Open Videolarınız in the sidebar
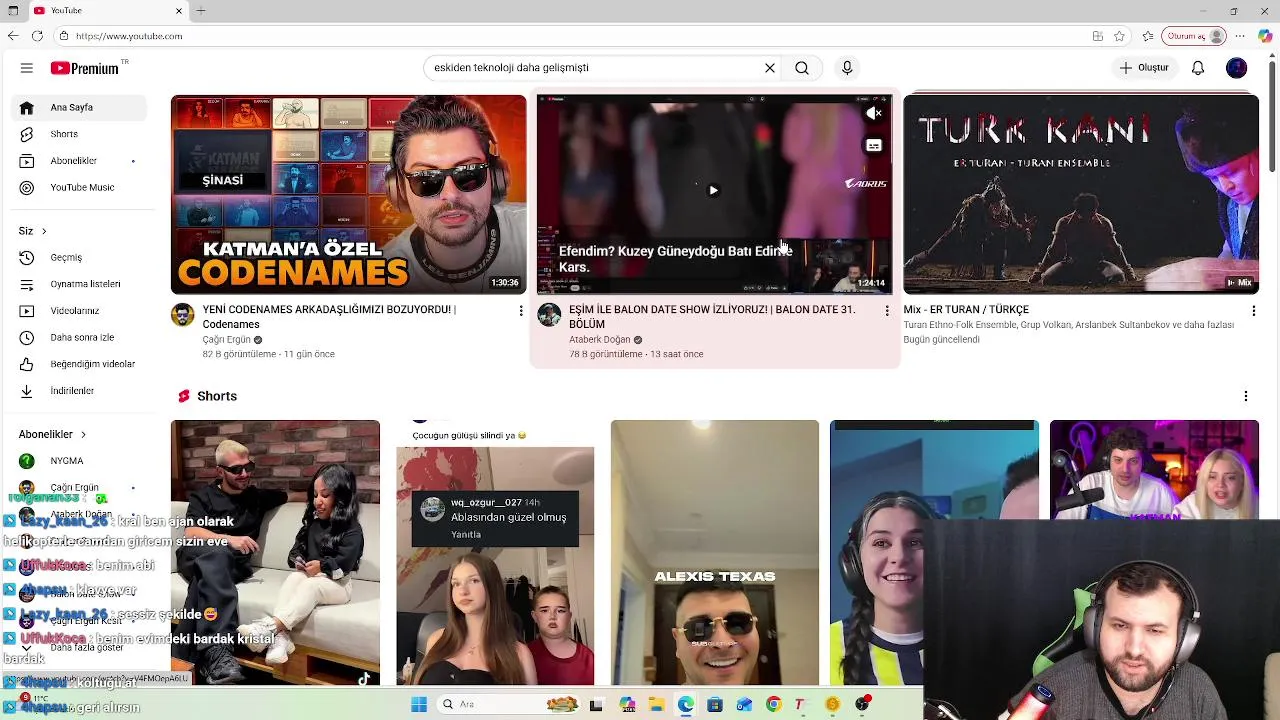This screenshot has width=1280, height=720. pos(79,311)
